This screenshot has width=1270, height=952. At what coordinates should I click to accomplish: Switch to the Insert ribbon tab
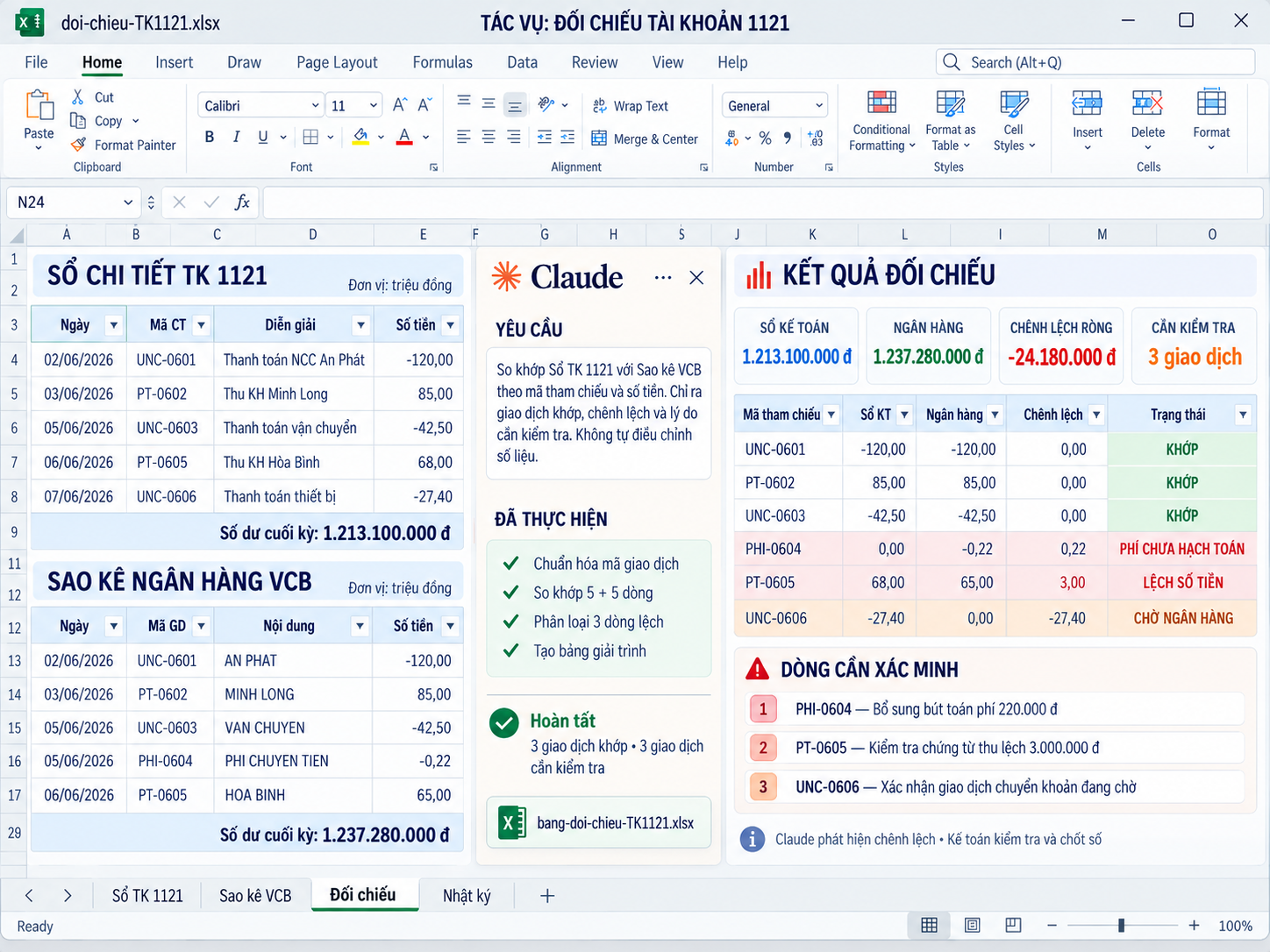point(174,62)
